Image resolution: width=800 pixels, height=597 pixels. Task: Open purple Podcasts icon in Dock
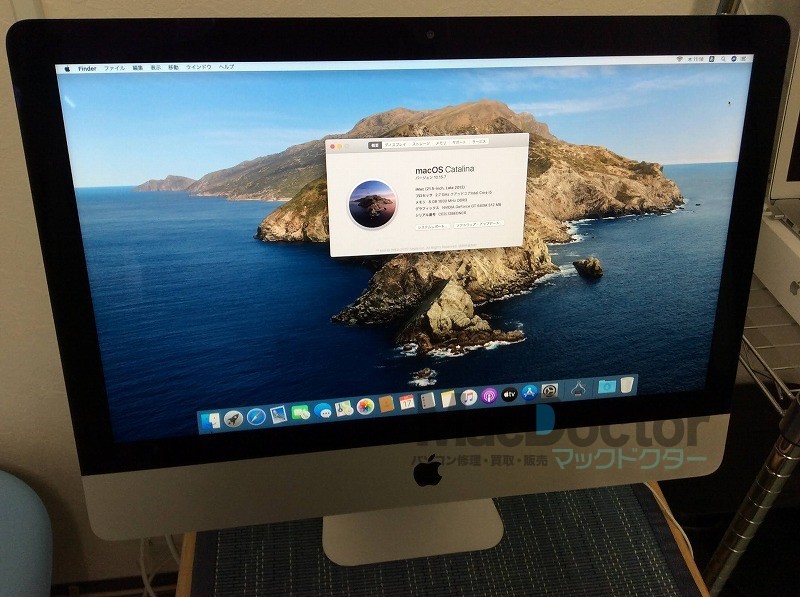point(489,395)
